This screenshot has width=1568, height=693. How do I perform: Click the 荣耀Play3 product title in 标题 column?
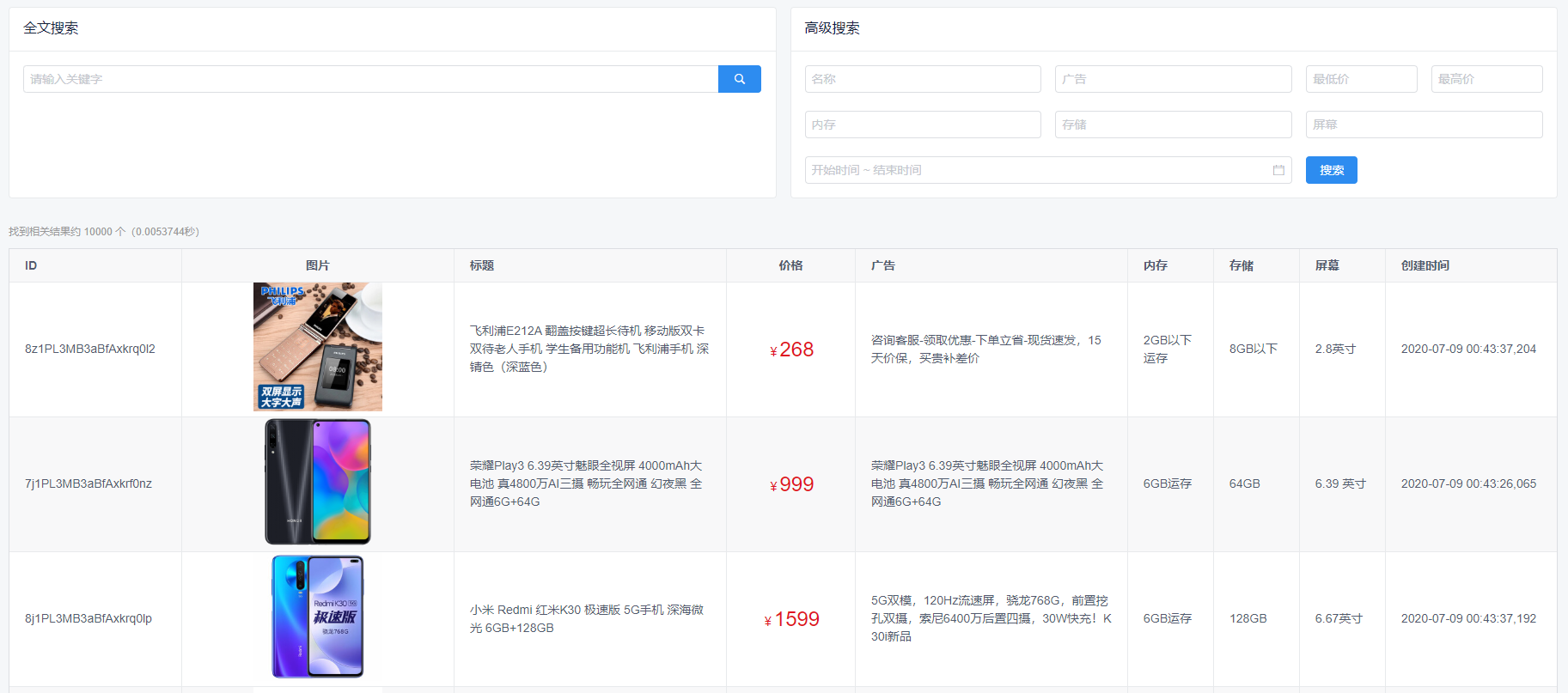click(x=587, y=483)
